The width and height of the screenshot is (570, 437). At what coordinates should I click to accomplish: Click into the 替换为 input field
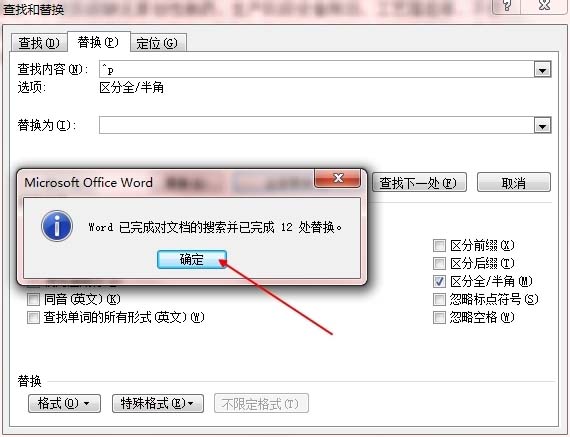tap(316, 125)
